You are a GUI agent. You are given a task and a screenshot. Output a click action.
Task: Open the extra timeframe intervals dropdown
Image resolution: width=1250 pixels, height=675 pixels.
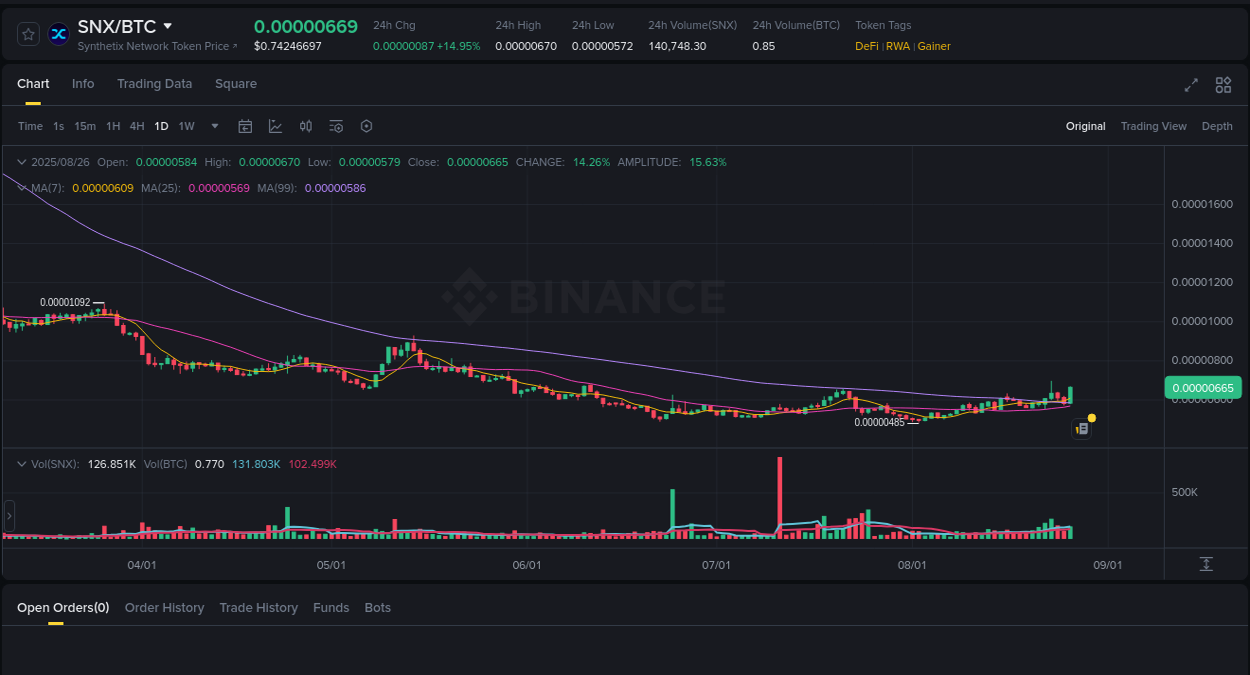click(x=214, y=126)
